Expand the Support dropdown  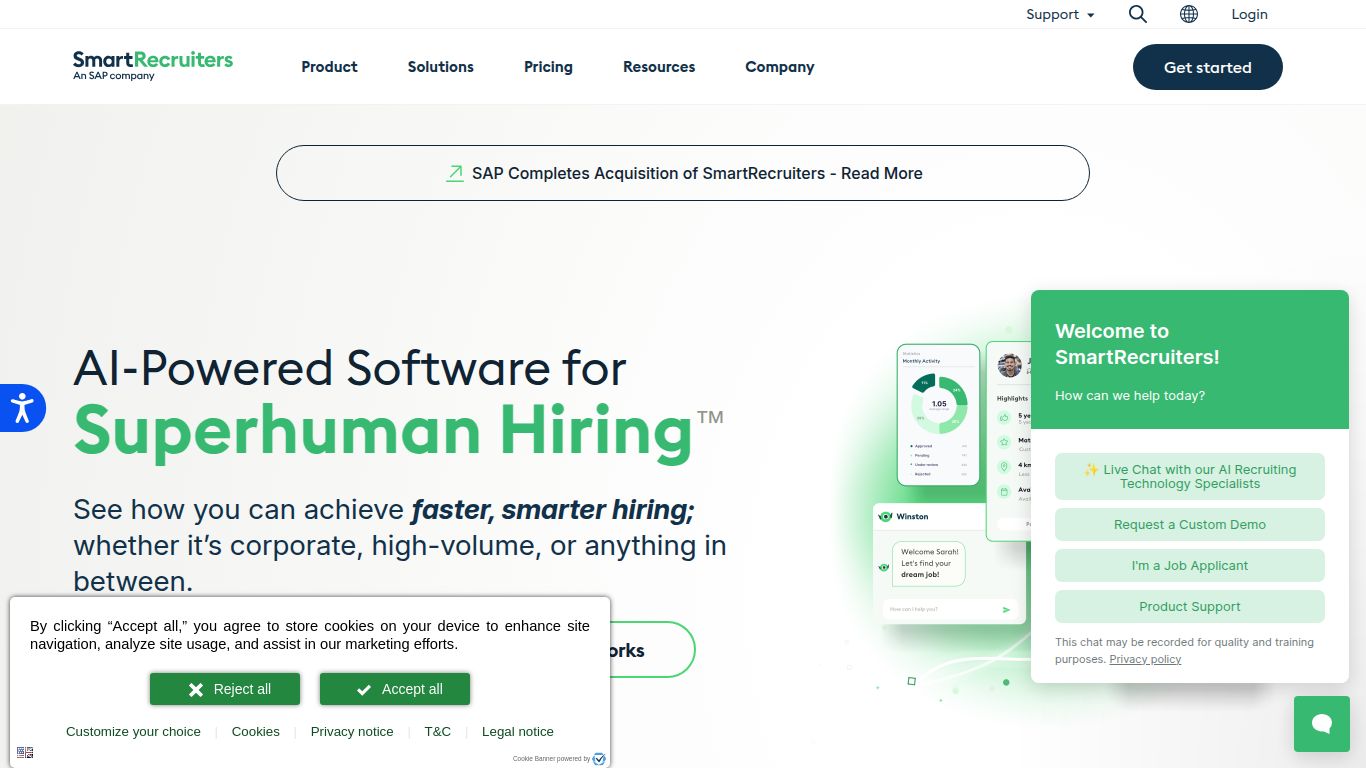[1060, 14]
